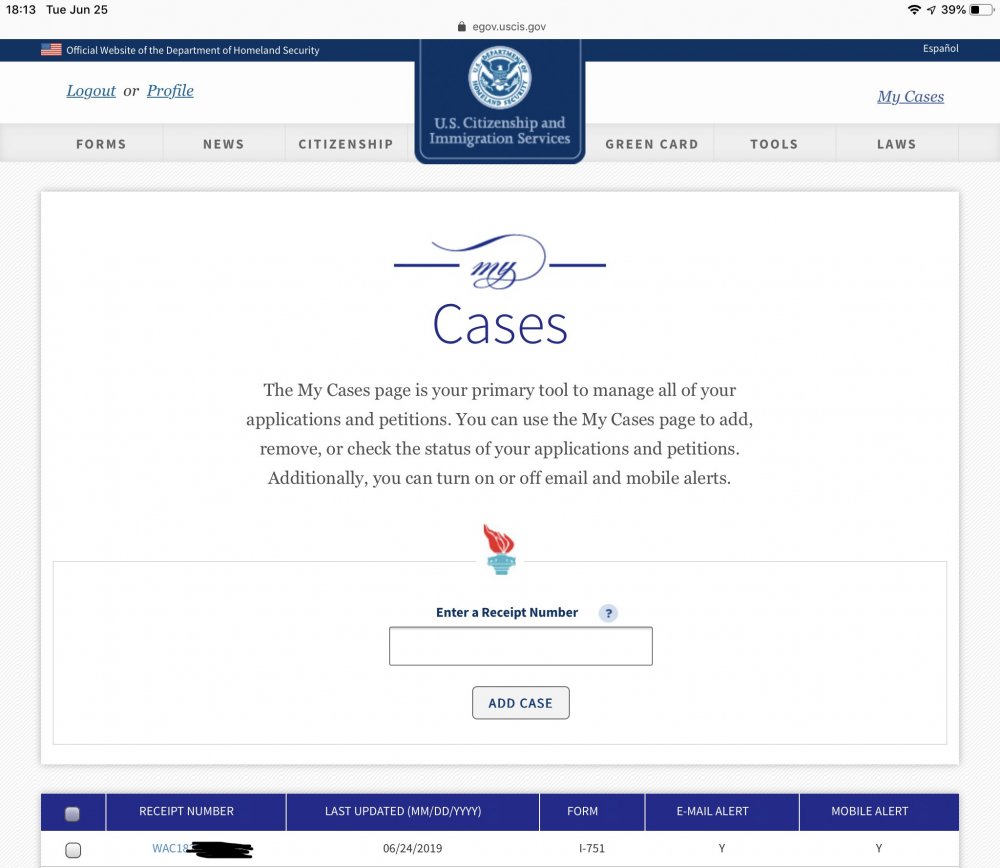Click the Add Case button
This screenshot has width=1000, height=868.
(520, 703)
